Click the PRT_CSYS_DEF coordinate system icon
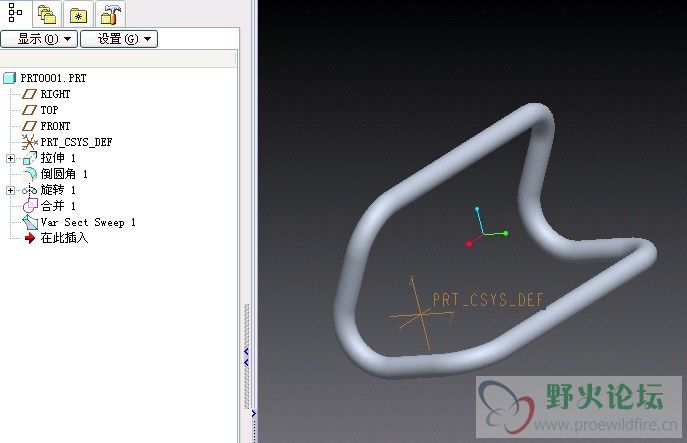Image resolution: width=687 pixels, height=443 pixels. click(x=29, y=142)
